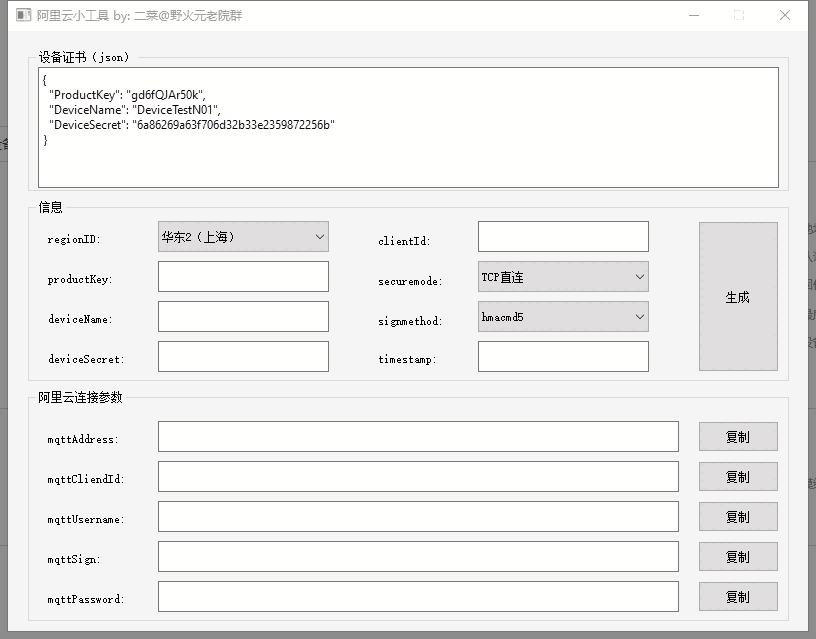The width and height of the screenshot is (816, 639).
Task: Select the mqttPassword output field
Action: [x=418, y=597]
